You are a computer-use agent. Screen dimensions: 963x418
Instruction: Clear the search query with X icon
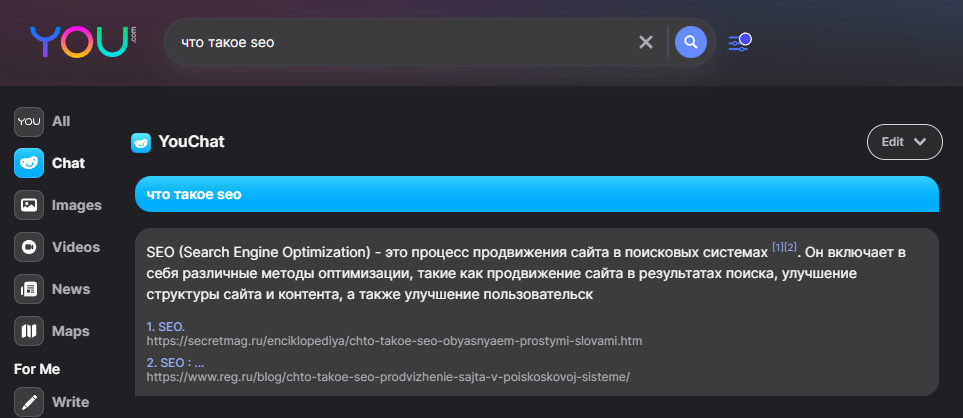click(x=646, y=42)
